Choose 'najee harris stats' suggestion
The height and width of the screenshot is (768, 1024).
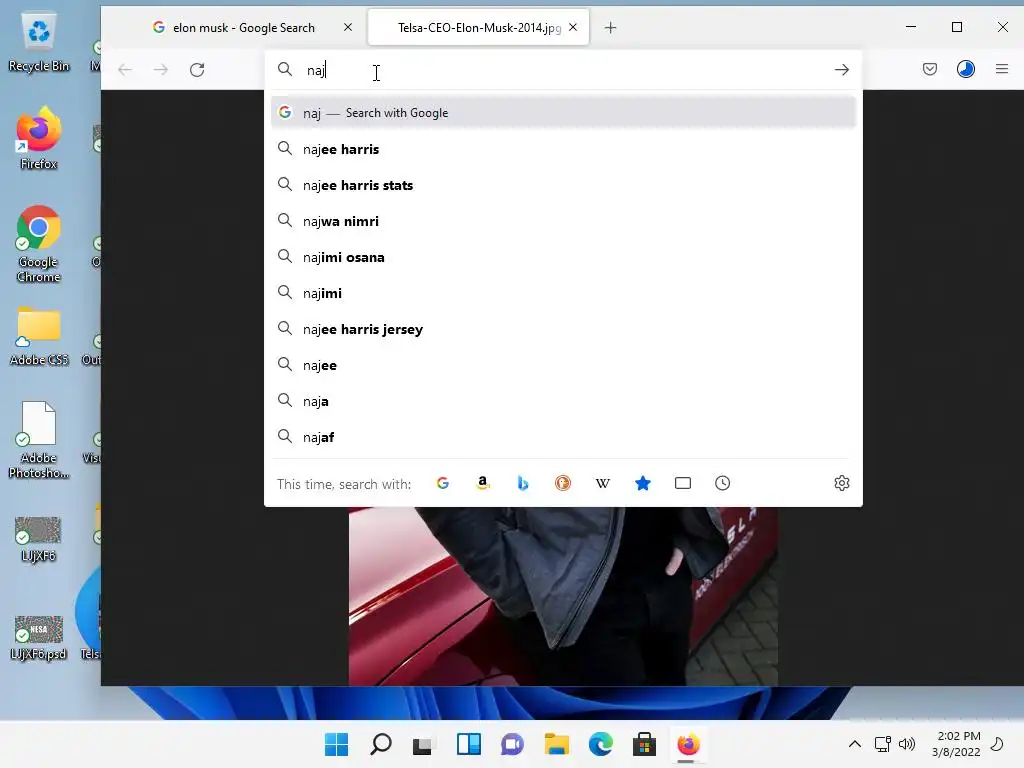click(563, 185)
